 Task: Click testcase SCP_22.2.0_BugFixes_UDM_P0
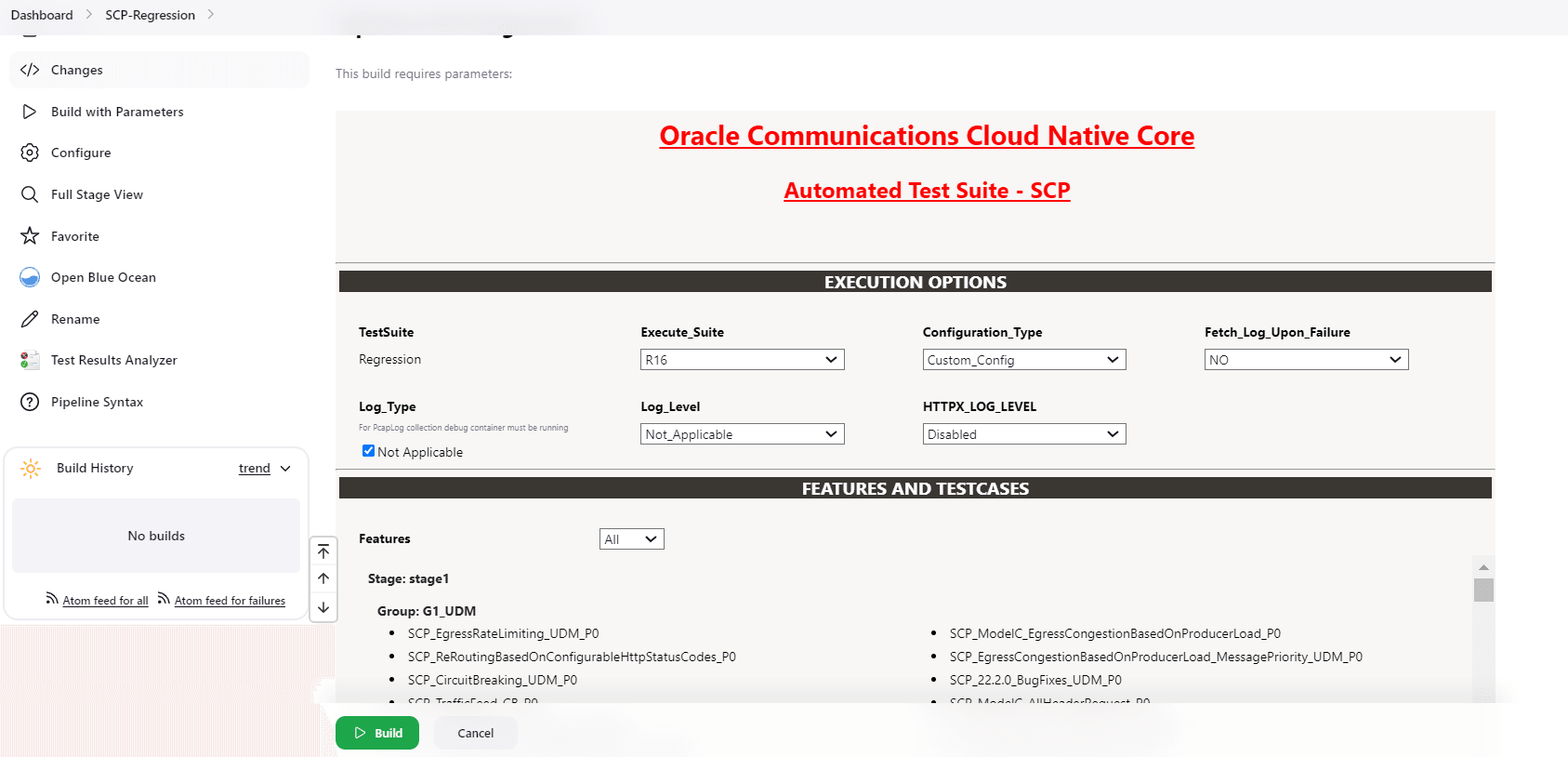[x=1035, y=680]
